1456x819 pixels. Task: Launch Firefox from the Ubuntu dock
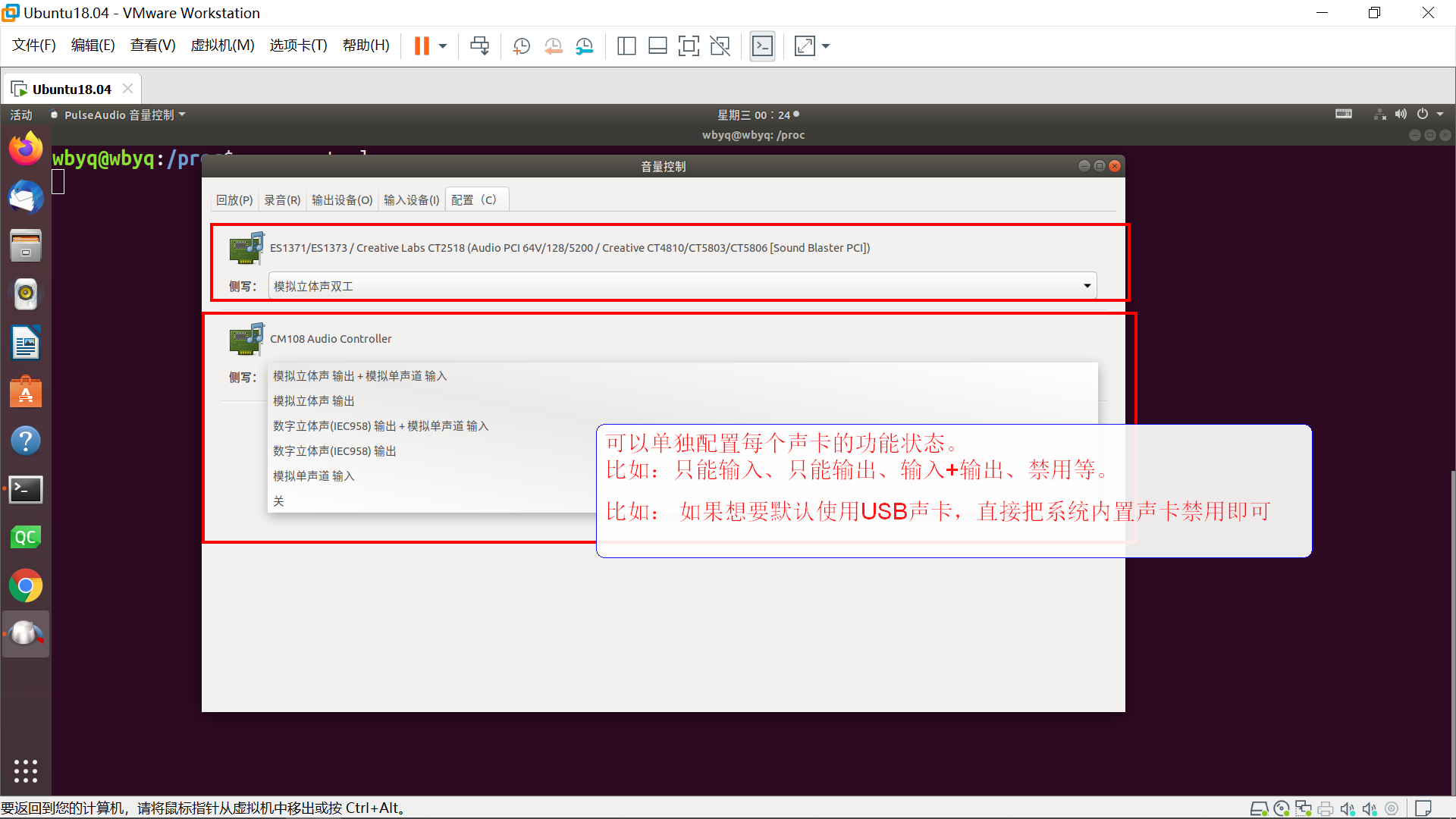[x=25, y=148]
